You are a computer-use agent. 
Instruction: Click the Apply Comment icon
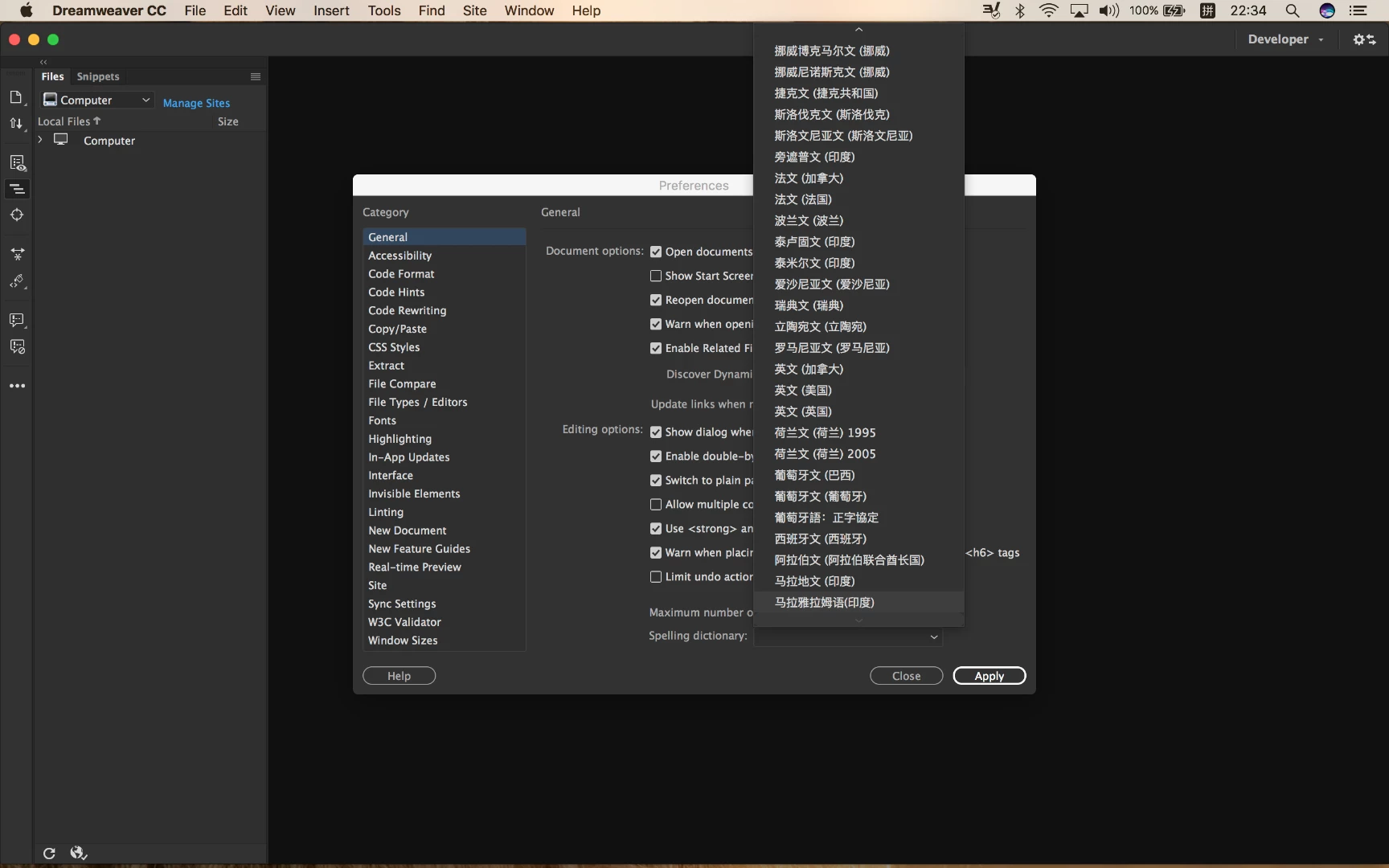[x=17, y=320]
